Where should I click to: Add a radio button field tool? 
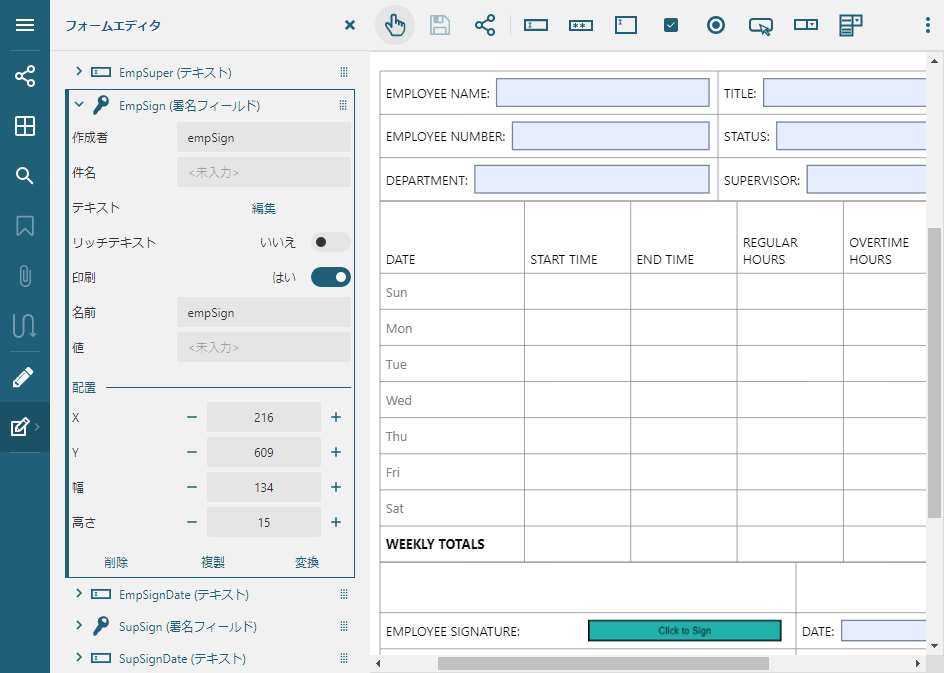716,25
